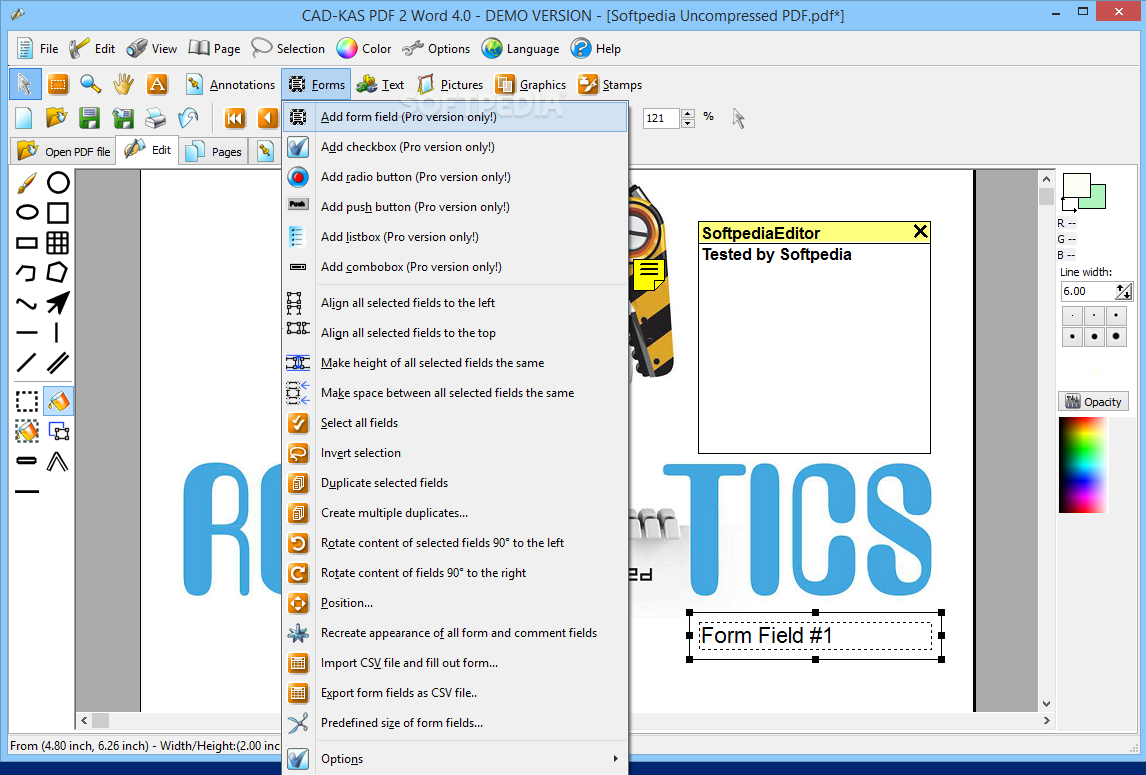Adjust line width with stepper arrows
Viewport: 1146px width, 775px height.
1124,291
